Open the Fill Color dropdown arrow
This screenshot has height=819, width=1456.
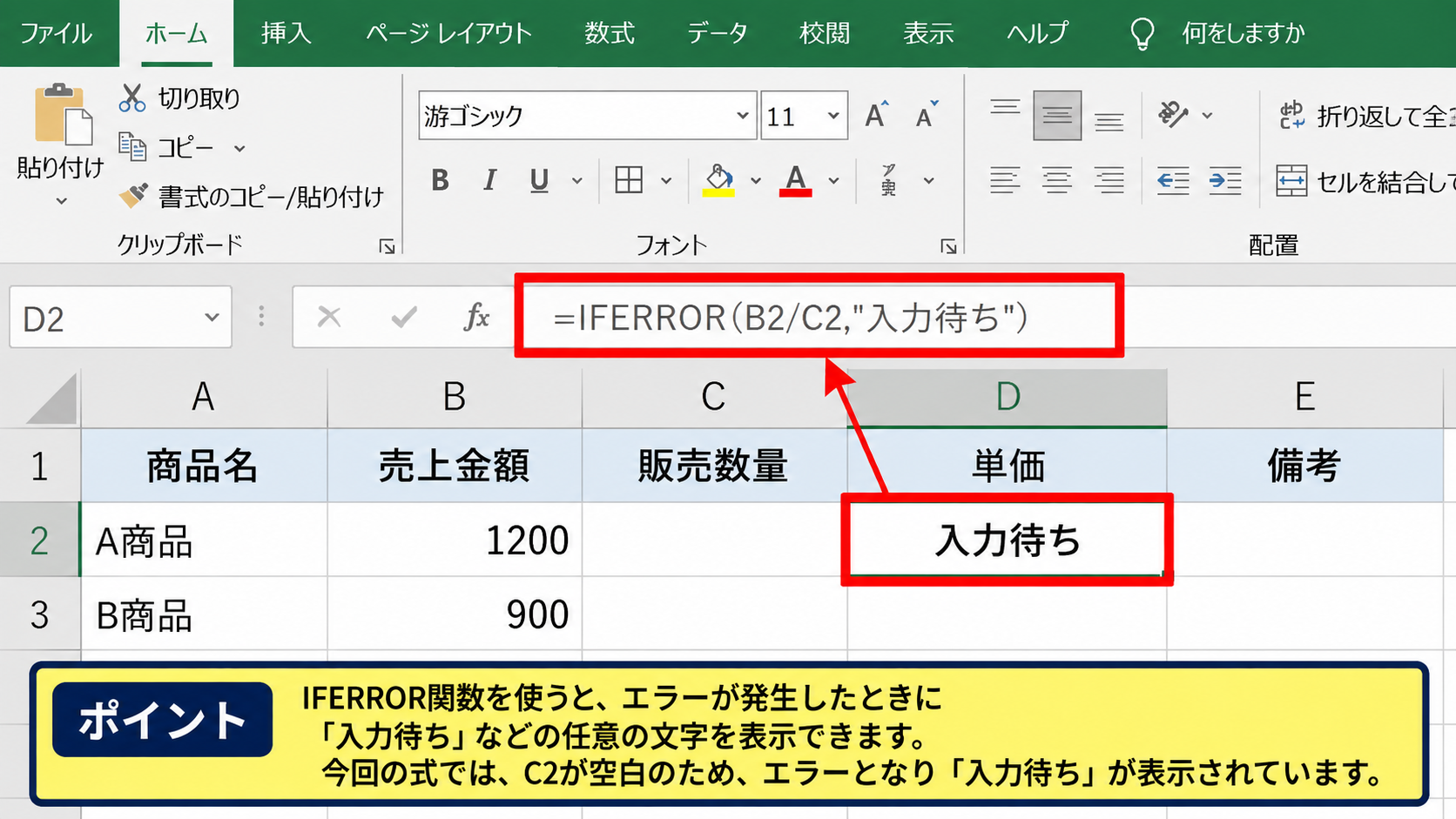pos(755,180)
